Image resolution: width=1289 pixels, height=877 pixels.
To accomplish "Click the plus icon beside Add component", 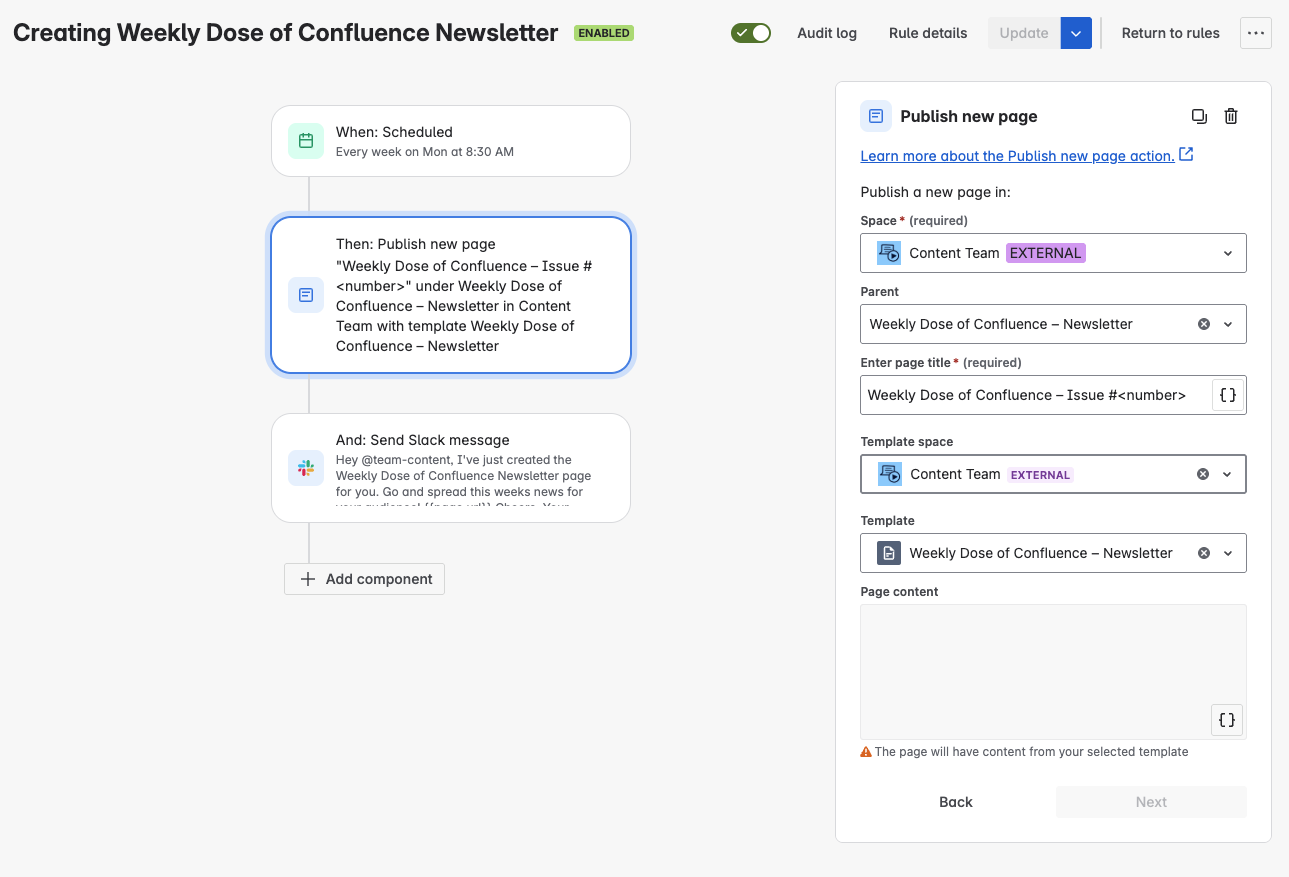I will 308,579.
